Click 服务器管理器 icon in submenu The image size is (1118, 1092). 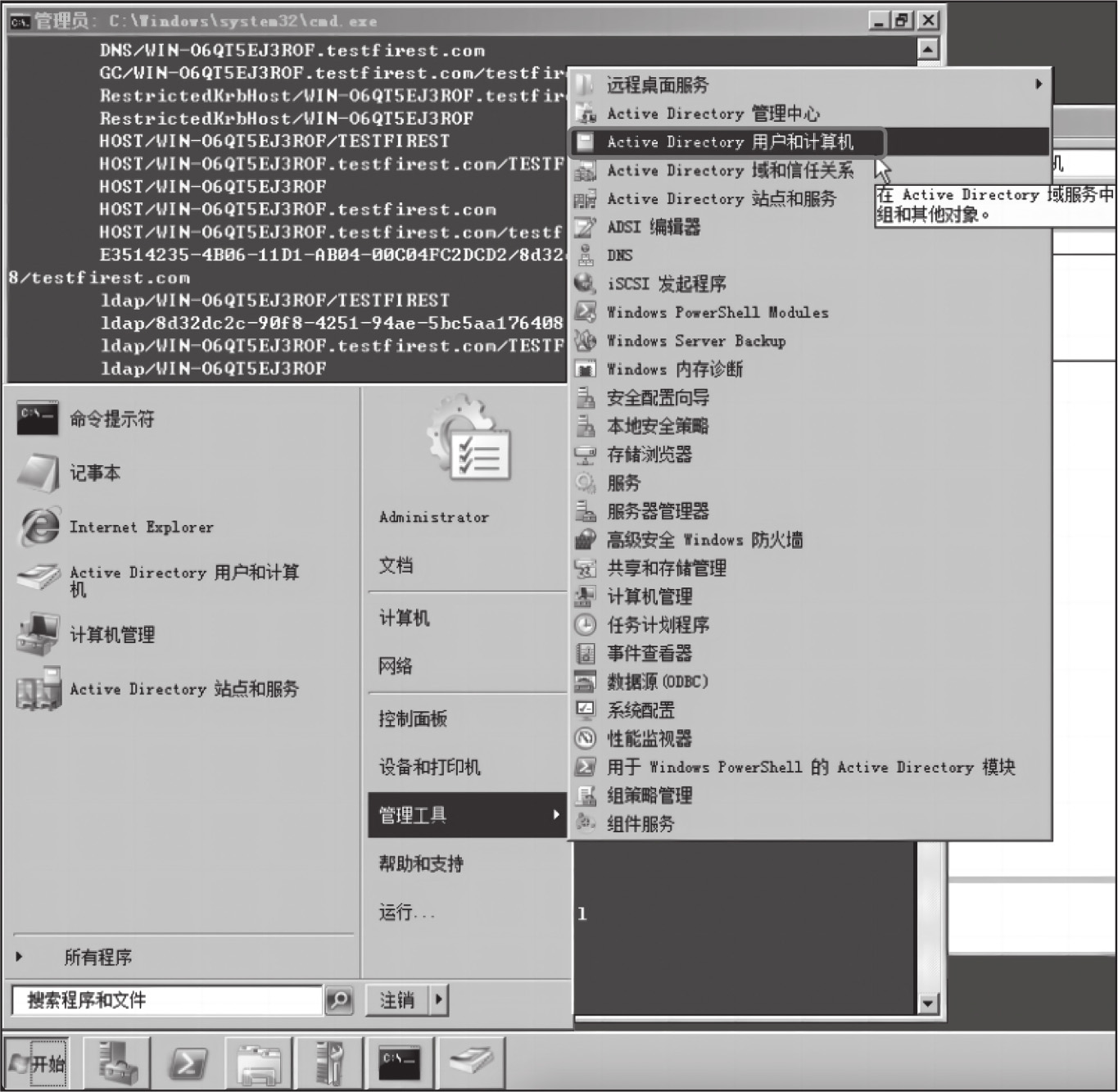click(585, 511)
